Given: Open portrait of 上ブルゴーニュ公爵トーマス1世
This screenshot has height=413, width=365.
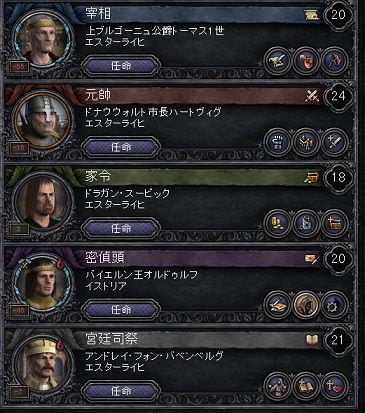Looking at the screenshot, I should pyautogui.click(x=43, y=38).
